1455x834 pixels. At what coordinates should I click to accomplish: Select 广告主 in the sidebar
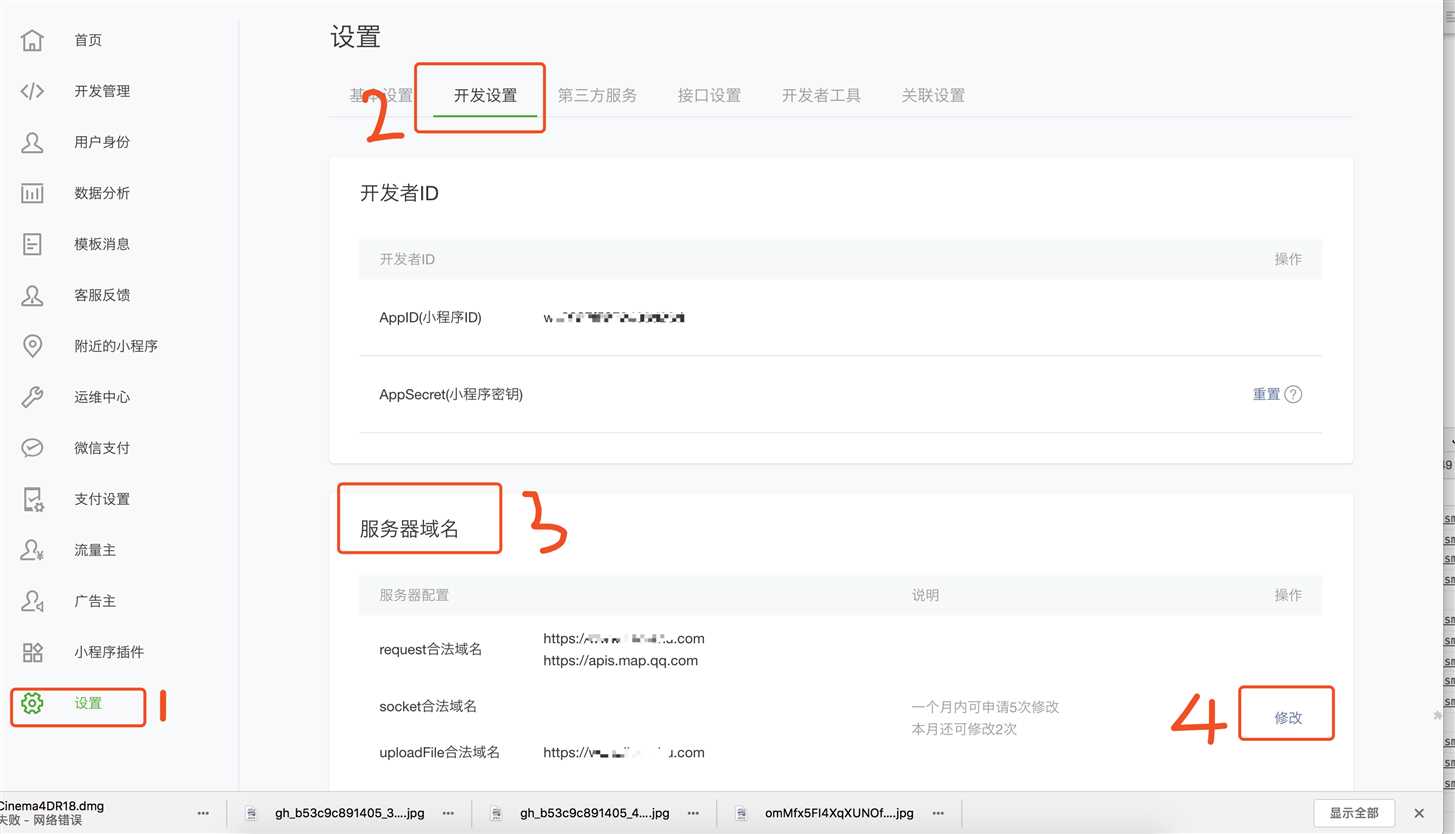[95, 601]
